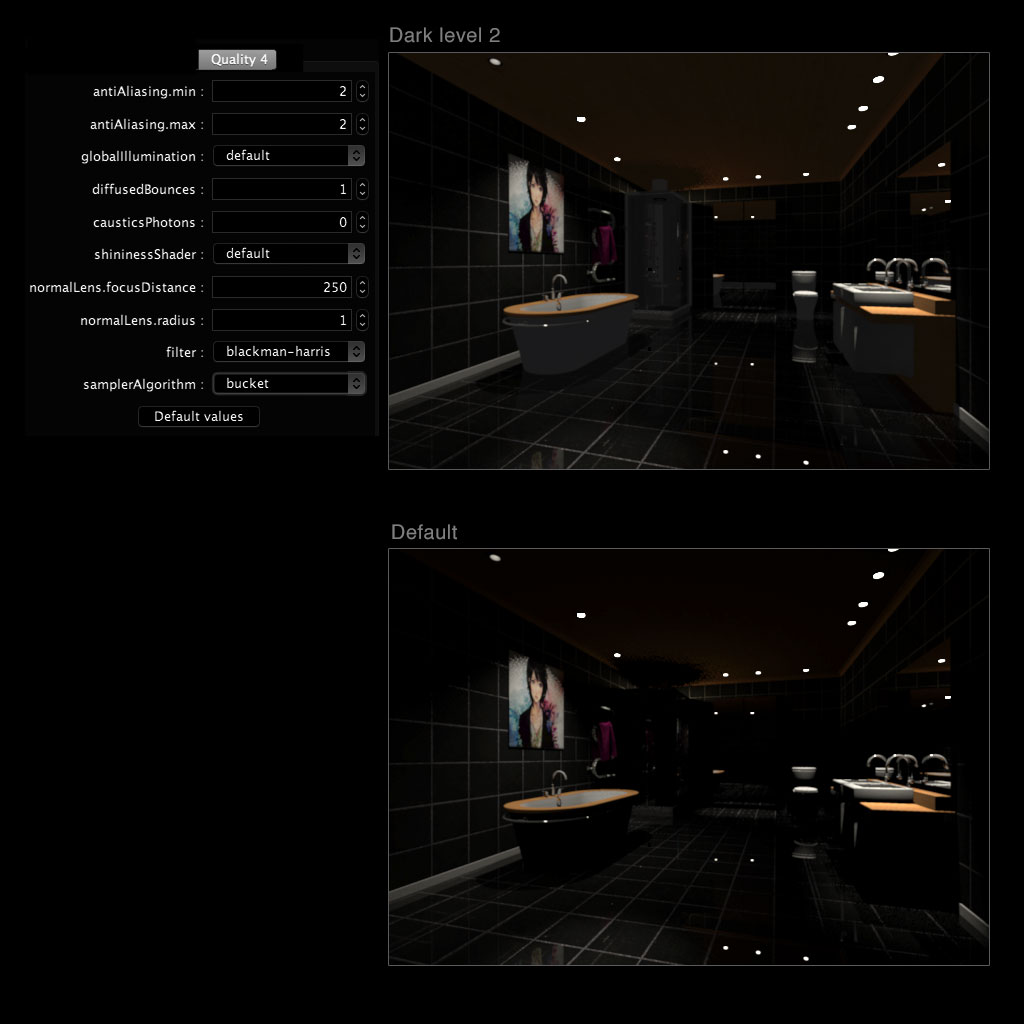
Task: Click the shininessShader label
Action: 149,255
